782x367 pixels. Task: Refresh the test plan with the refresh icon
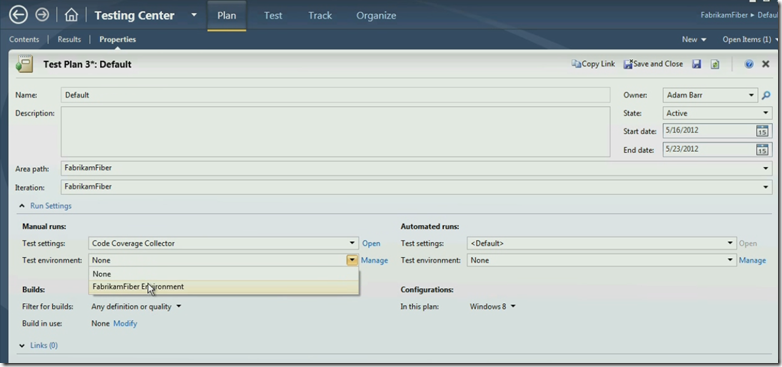click(x=715, y=64)
